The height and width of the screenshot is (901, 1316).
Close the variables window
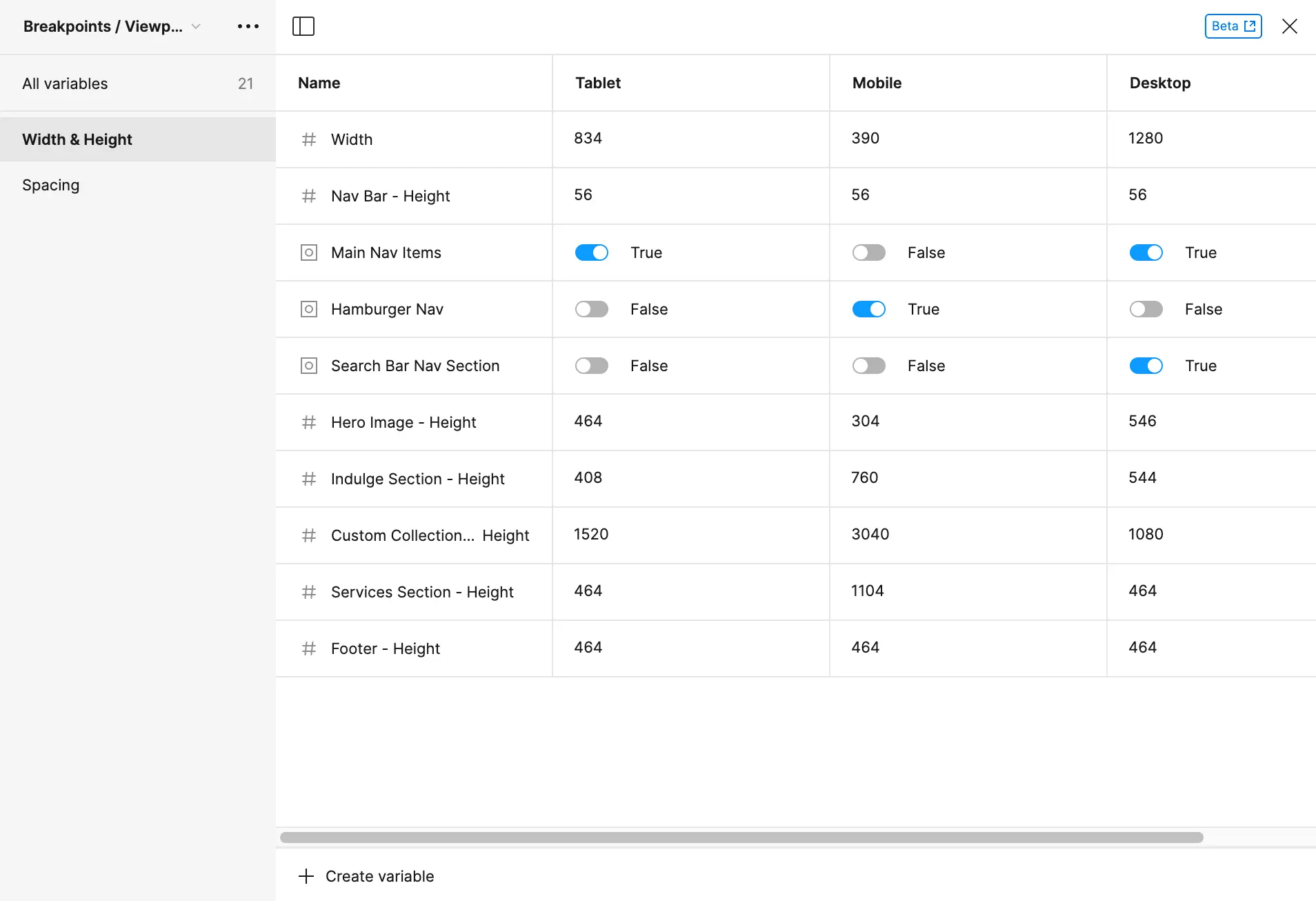pos(1289,26)
